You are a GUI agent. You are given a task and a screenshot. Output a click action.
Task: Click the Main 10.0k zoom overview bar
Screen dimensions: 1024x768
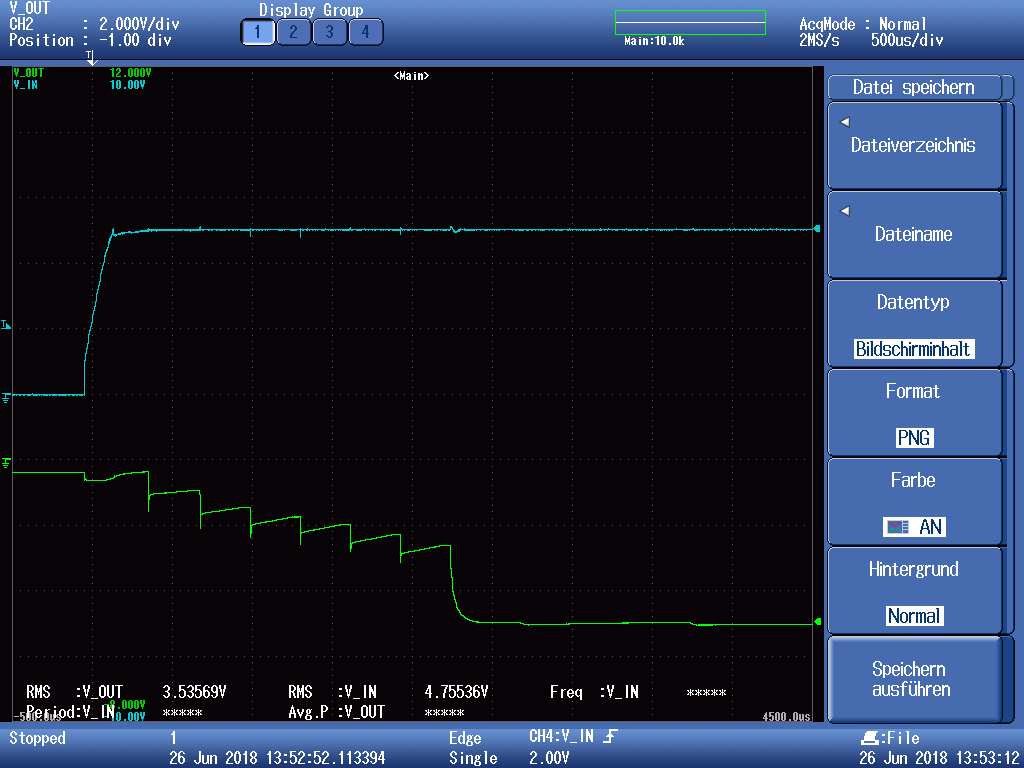690,23
